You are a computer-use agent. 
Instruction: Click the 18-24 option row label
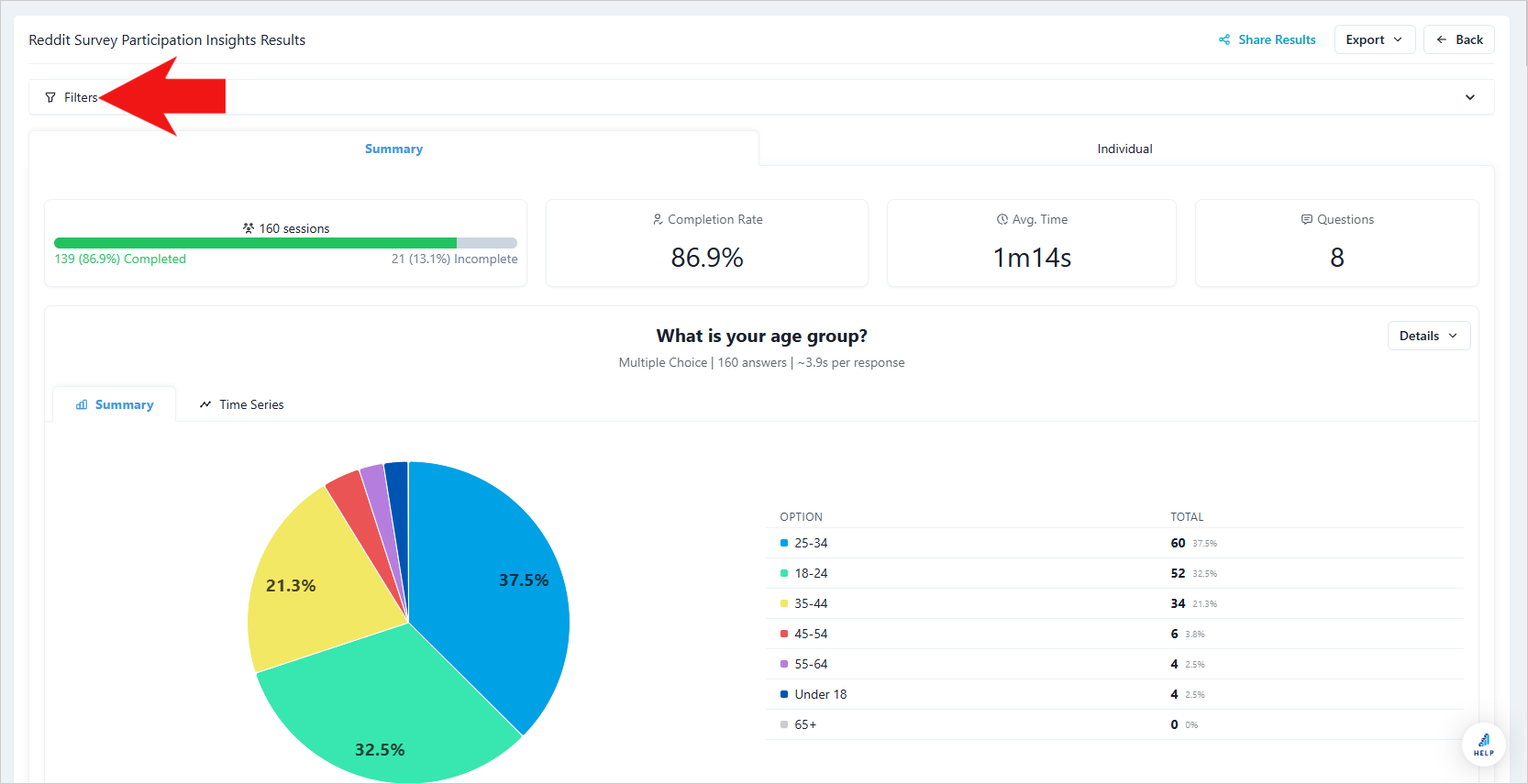pyautogui.click(x=811, y=573)
